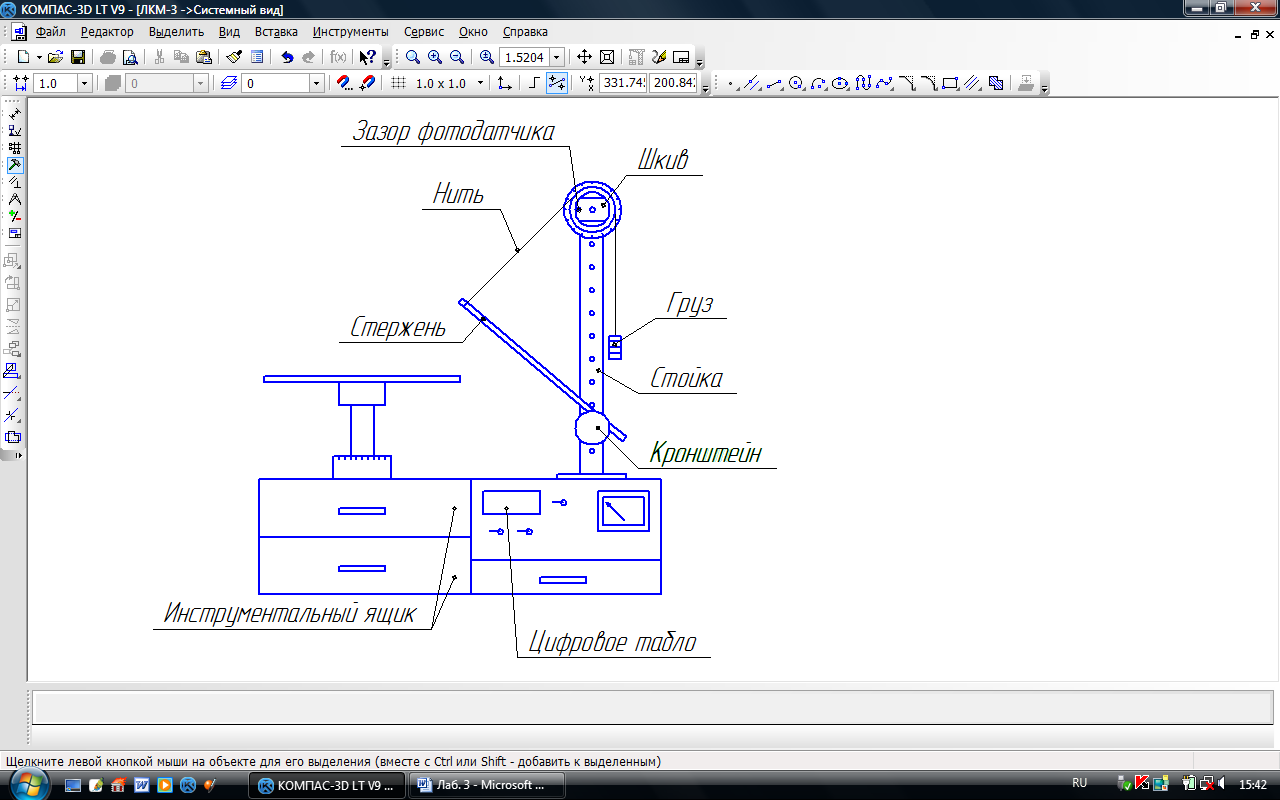
Task: Toggle snaps off with the crossed magnet
Action: click(x=366, y=83)
